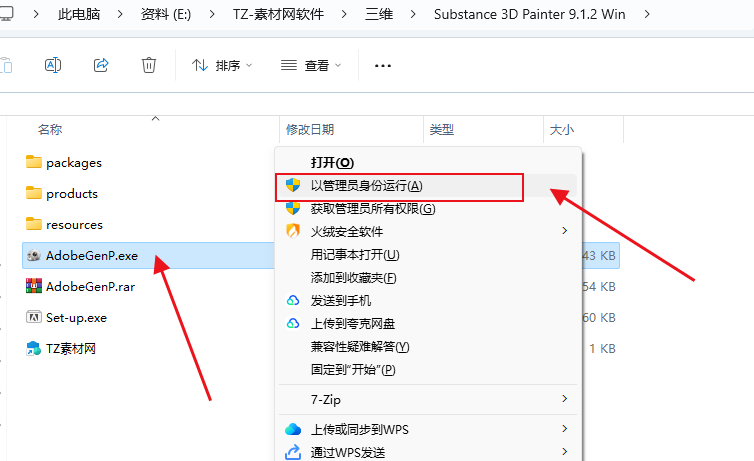Viewport: 754px width, 461px height.
Task: Click the AdobeGenP.exe file icon
Action: pos(34,255)
